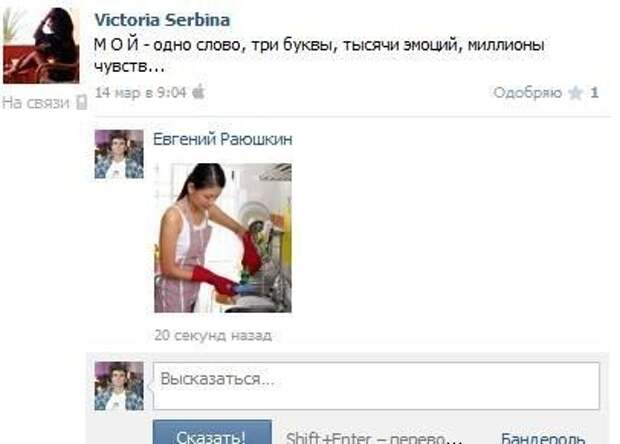The height and width of the screenshot is (444, 620).
Task: Click the 14 мар в 9:04 post timestamp
Action: pos(140,92)
